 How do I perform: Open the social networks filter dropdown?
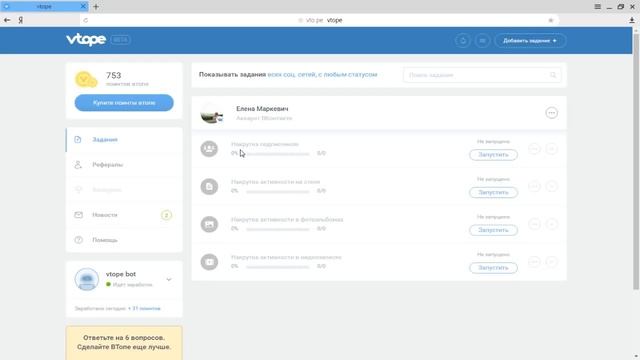pyautogui.click(x=291, y=75)
